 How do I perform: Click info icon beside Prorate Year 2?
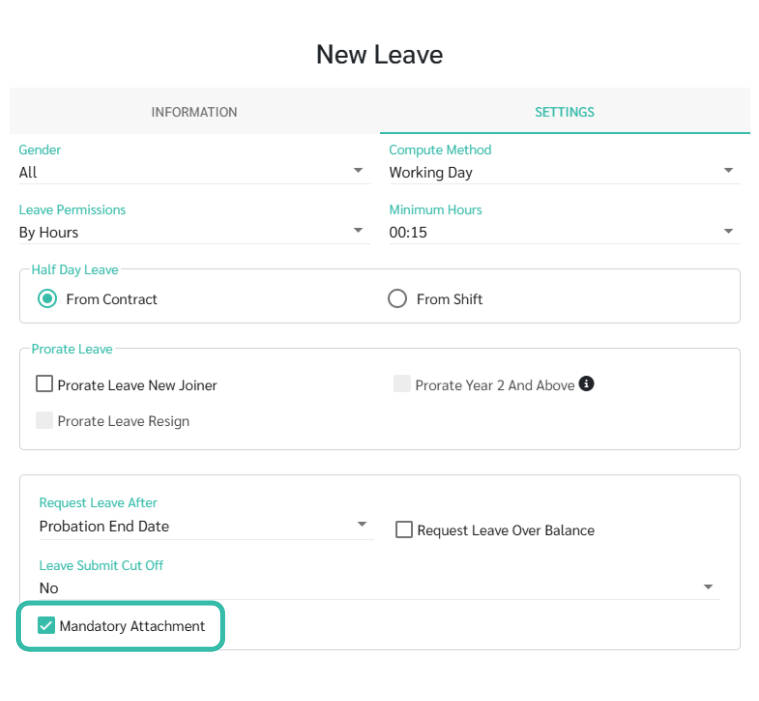587,384
